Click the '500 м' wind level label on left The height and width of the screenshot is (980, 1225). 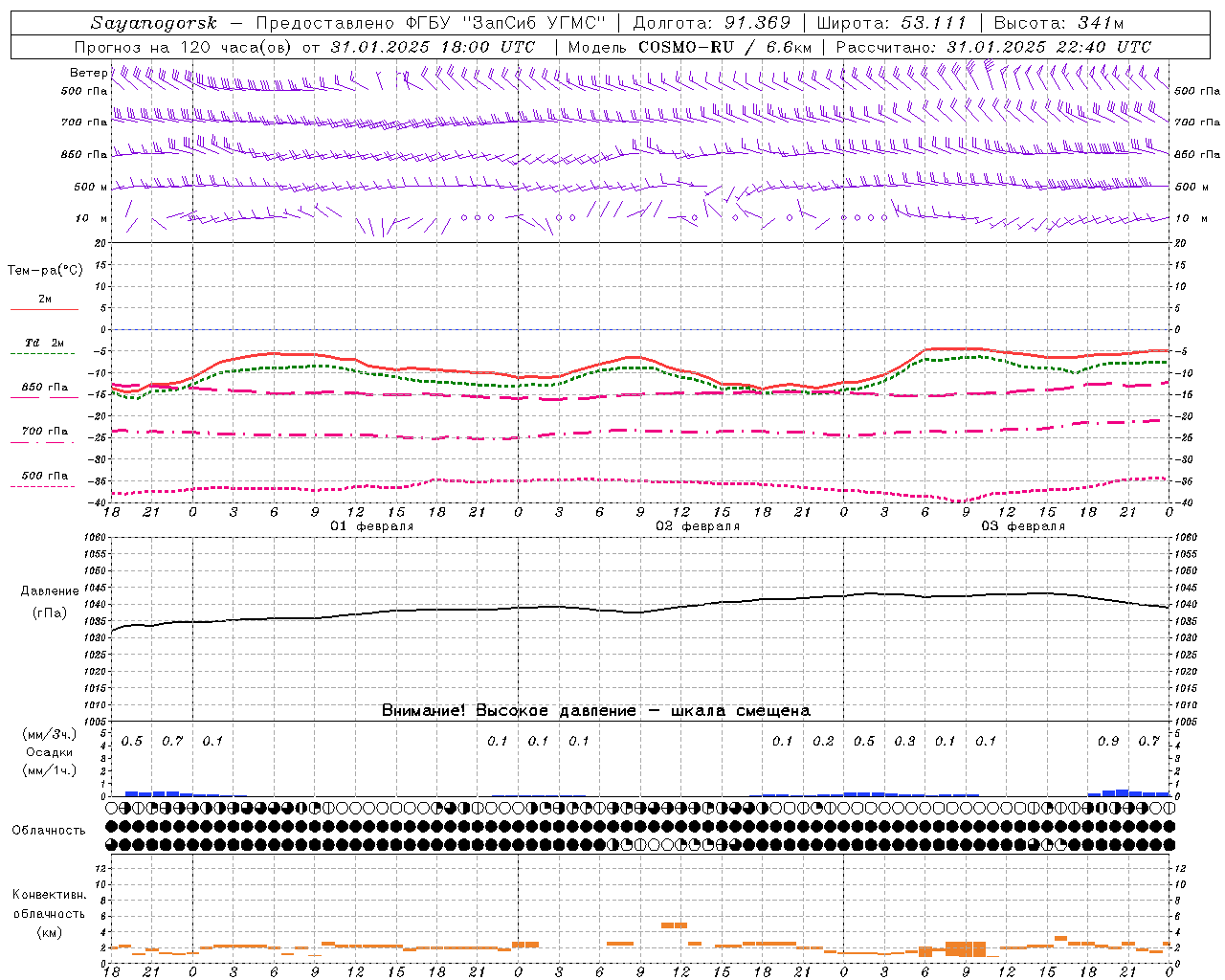pos(91,187)
